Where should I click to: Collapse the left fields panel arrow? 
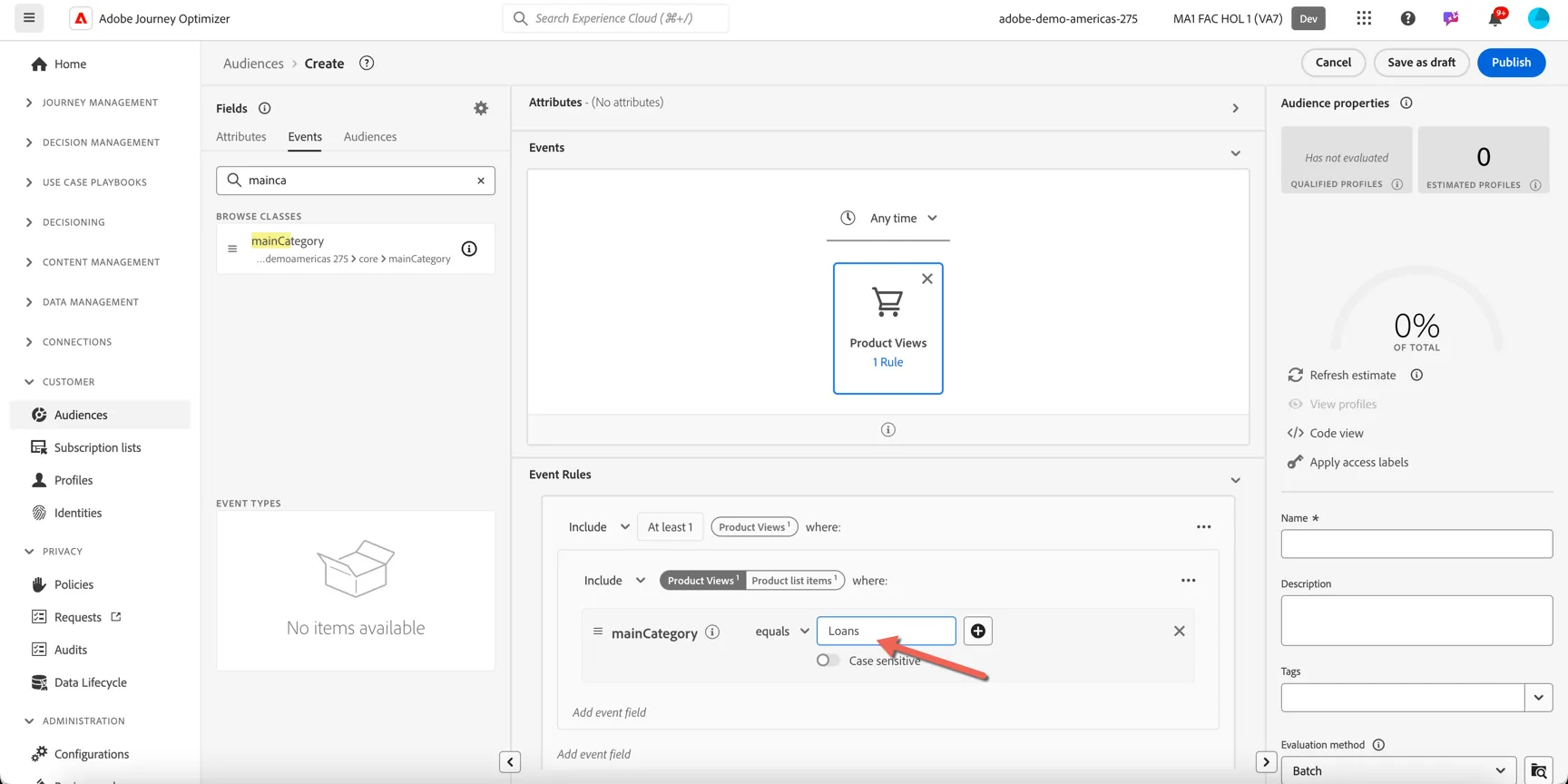(x=510, y=762)
